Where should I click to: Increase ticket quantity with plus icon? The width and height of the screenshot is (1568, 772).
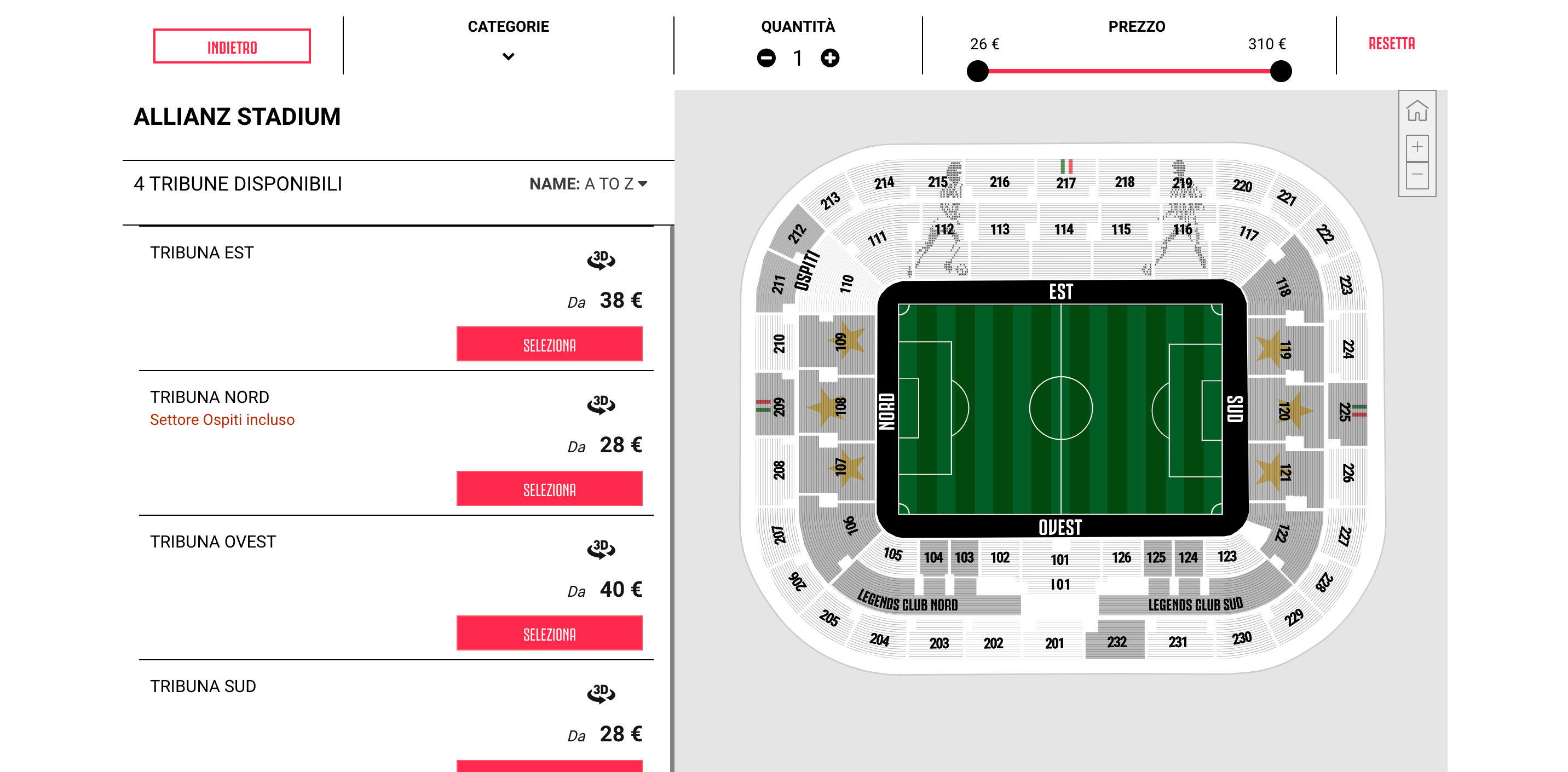[829, 58]
